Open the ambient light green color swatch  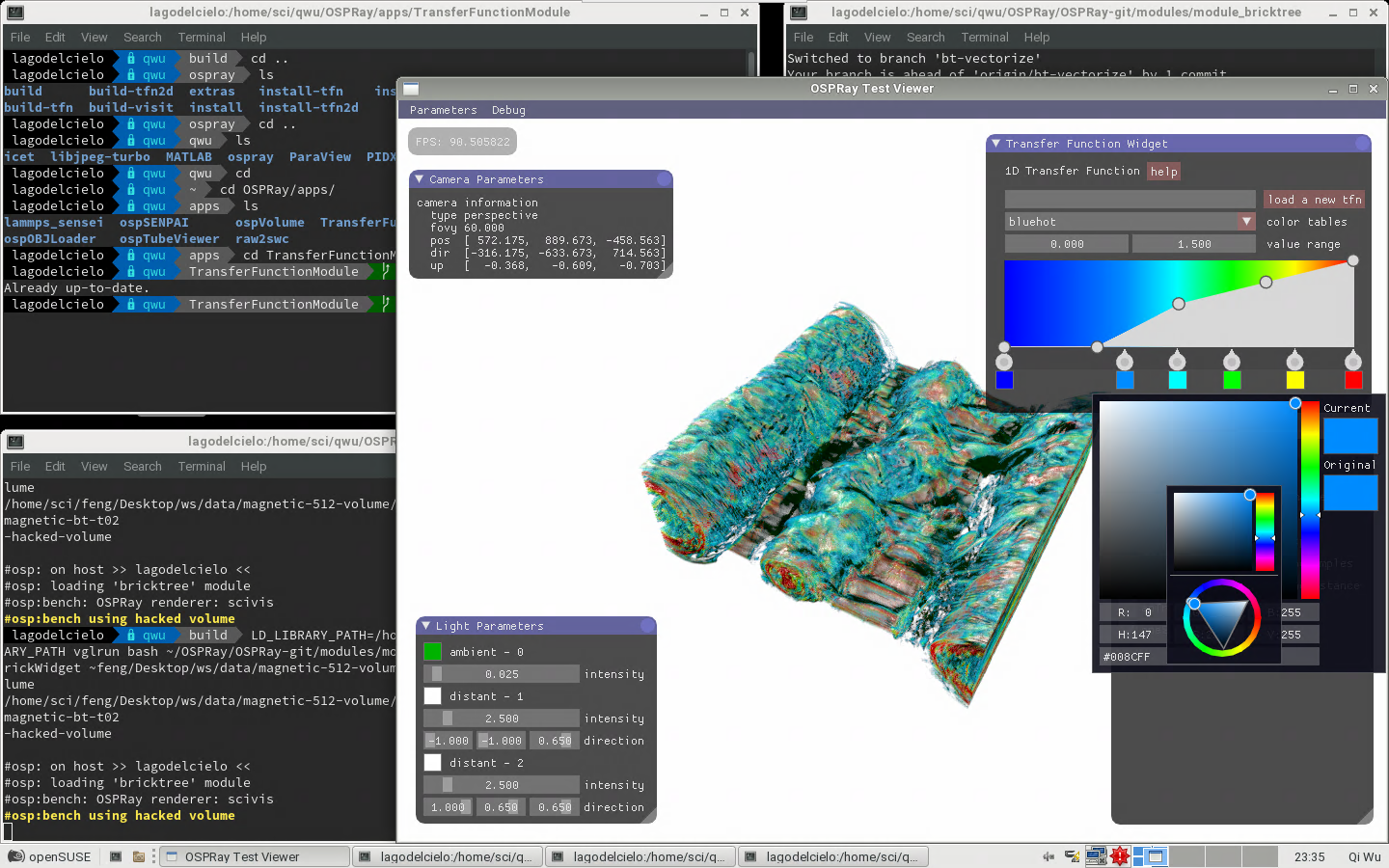coord(432,652)
